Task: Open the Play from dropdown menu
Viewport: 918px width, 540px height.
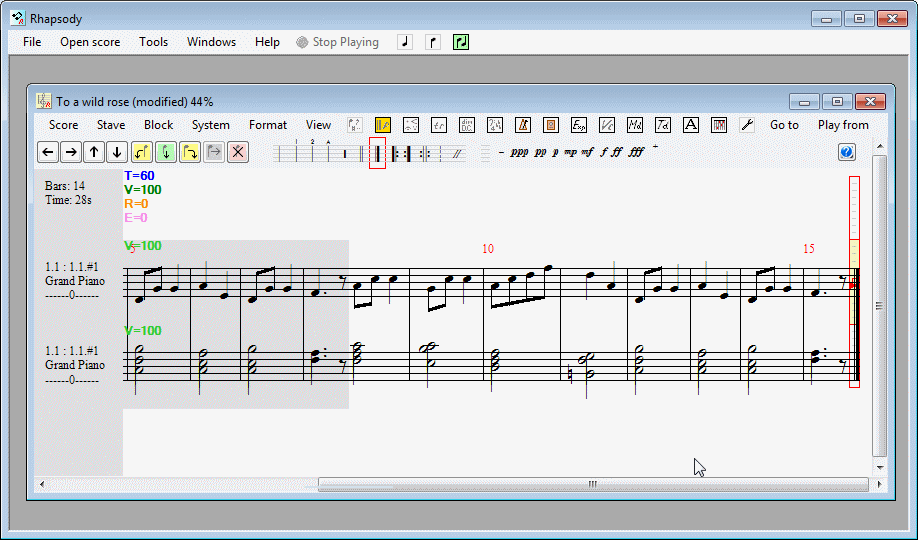Action: click(x=843, y=125)
